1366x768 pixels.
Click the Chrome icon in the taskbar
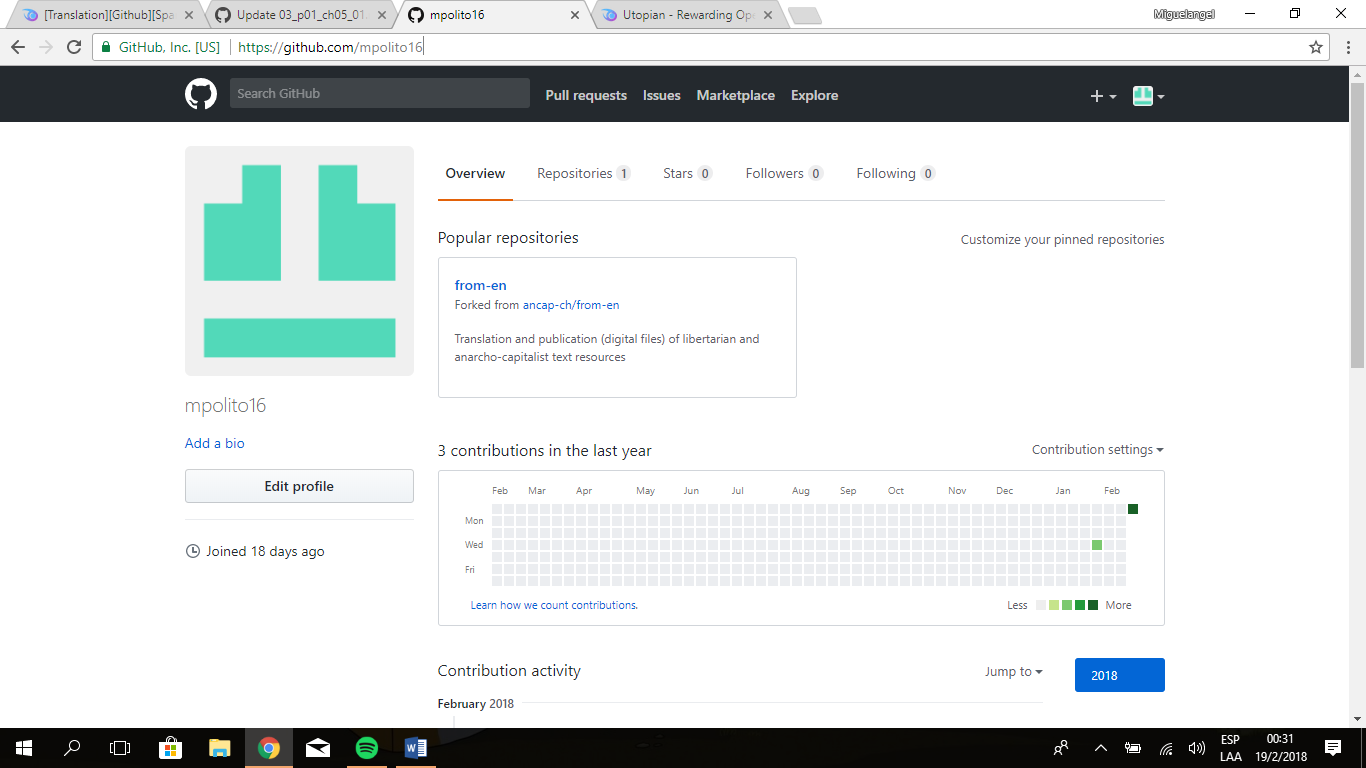click(x=268, y=748)
